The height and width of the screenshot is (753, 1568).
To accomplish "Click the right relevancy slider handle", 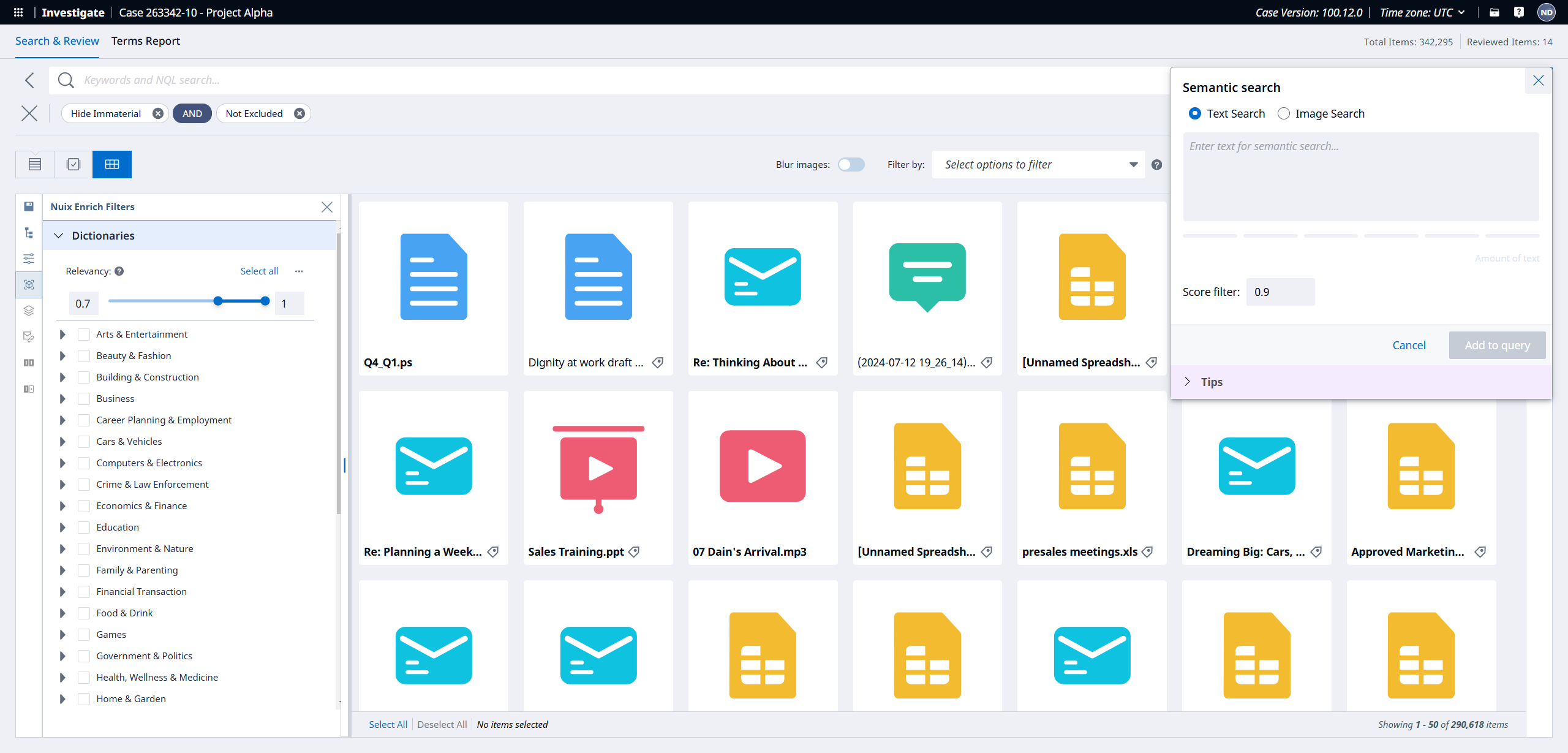I will coord(265,301).
